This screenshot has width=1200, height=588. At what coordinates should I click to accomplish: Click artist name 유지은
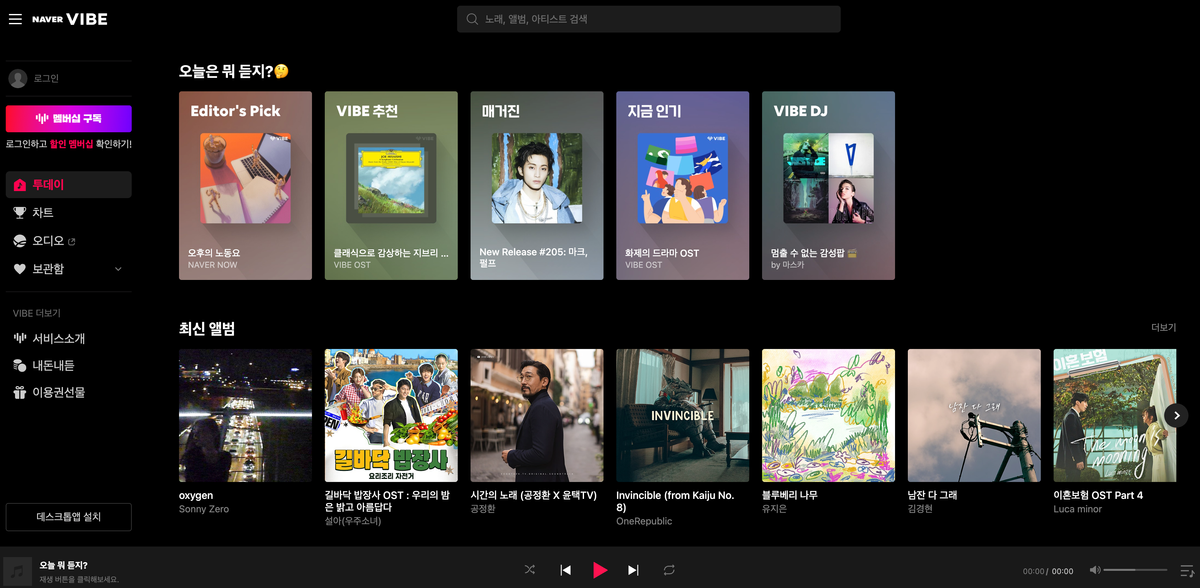tap(776, 509)
